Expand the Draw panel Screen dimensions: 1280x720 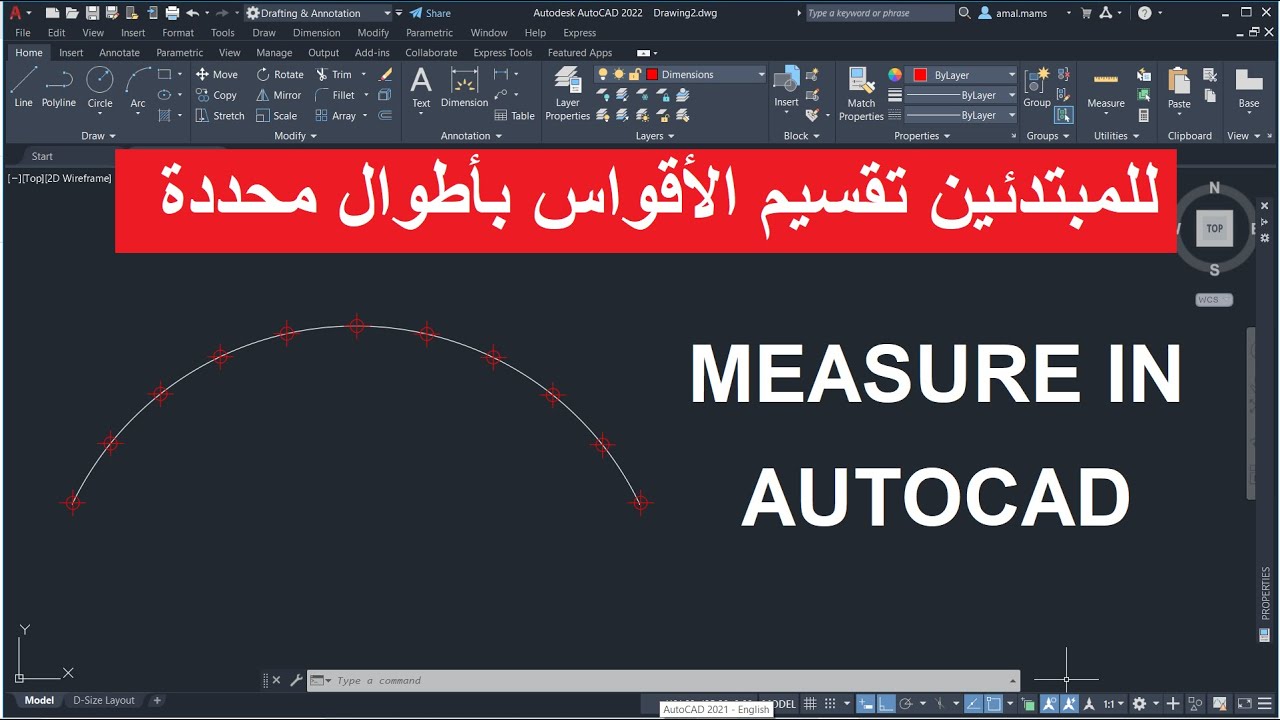tap(98, 136)
